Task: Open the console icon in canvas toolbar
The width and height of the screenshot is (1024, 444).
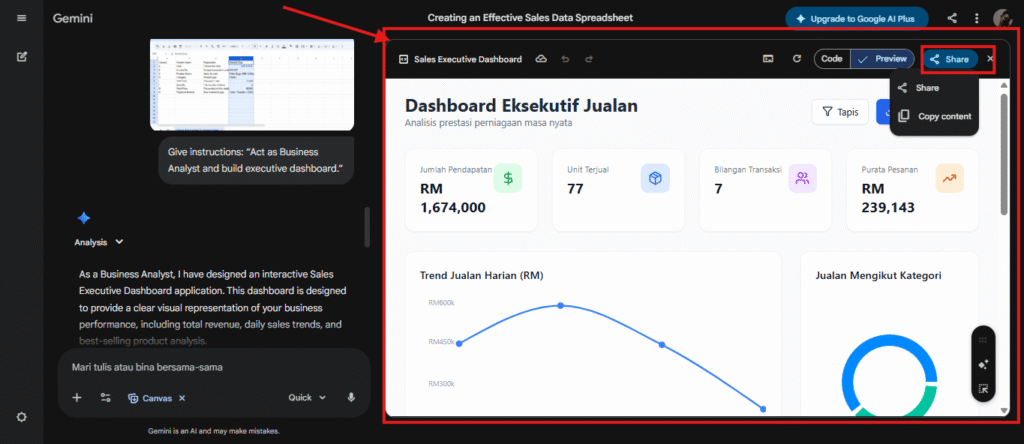Action: [768, 59]
